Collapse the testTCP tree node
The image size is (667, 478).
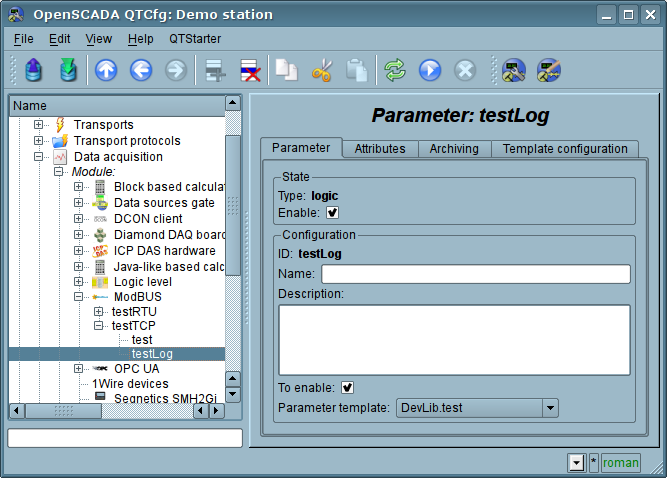[x=99, y=325]
